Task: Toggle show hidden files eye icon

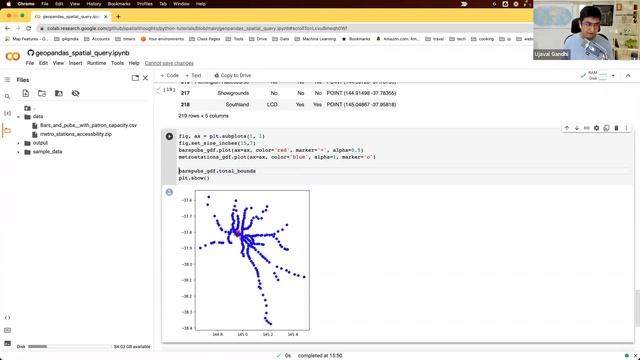Action: pos(76,93)
